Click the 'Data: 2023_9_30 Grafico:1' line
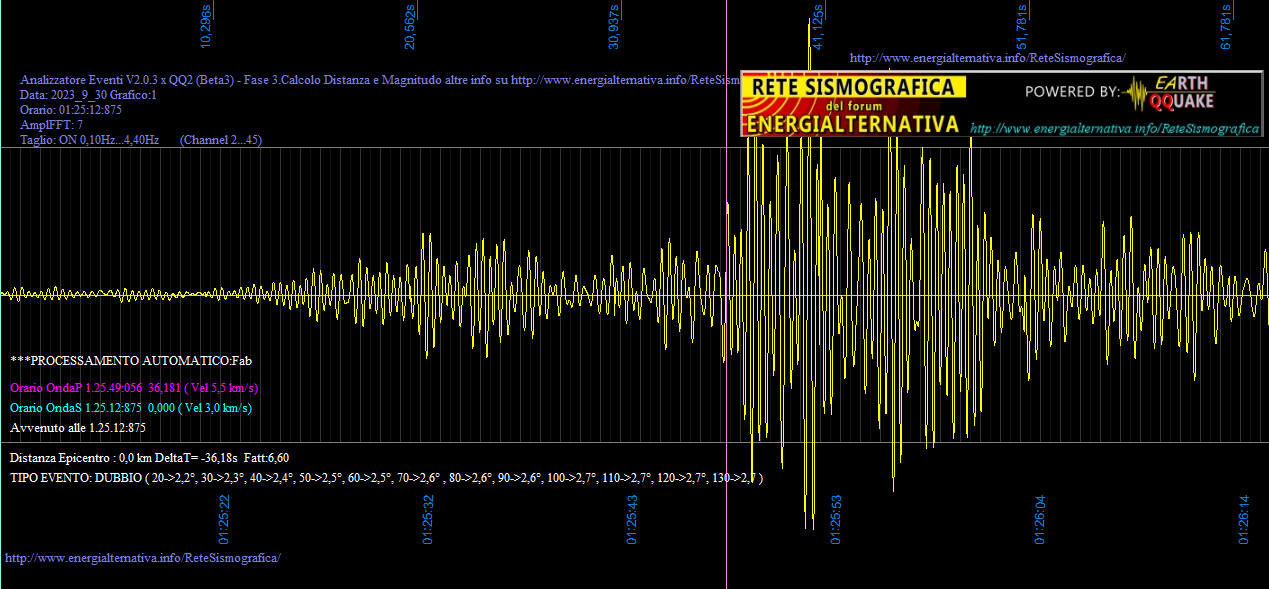 (89, 95)
